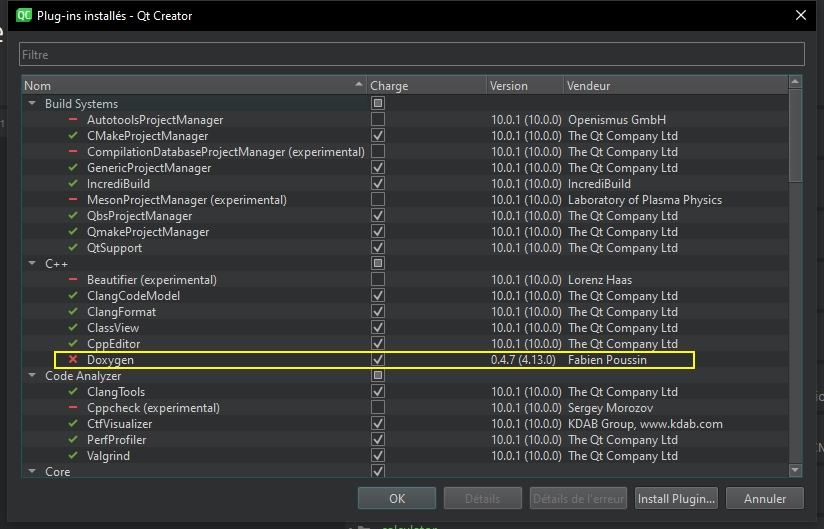Select the QmakeProjectManager row
This screenshot has width=824, height=529.
[x=405, y=232]
